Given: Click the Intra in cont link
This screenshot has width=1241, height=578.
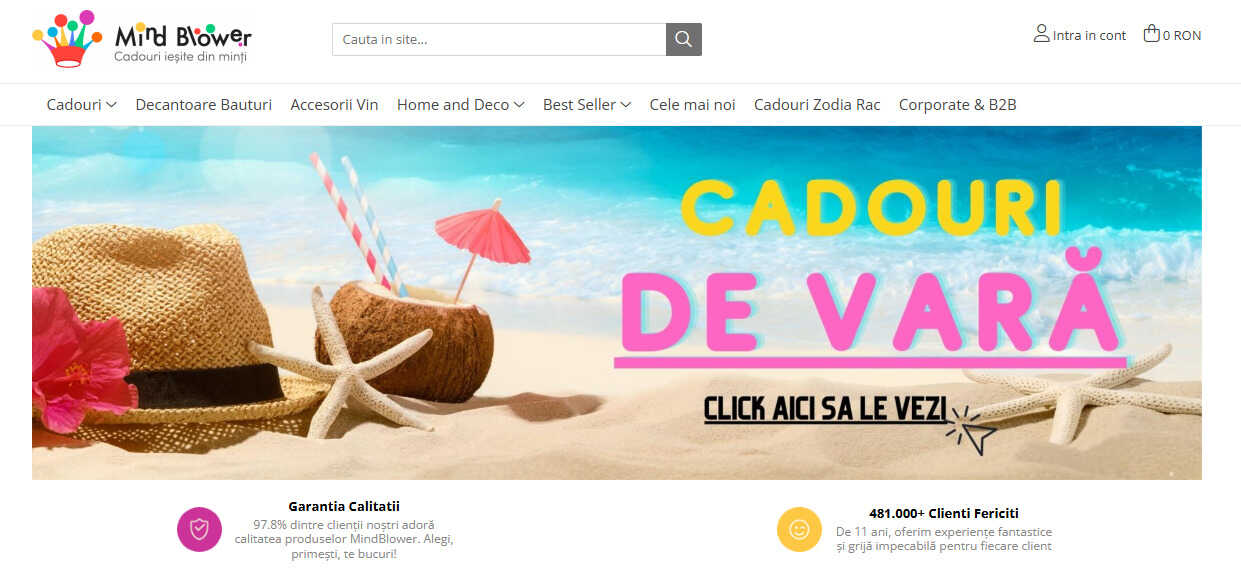Looking at the screenshot, I should [1089, 35].
